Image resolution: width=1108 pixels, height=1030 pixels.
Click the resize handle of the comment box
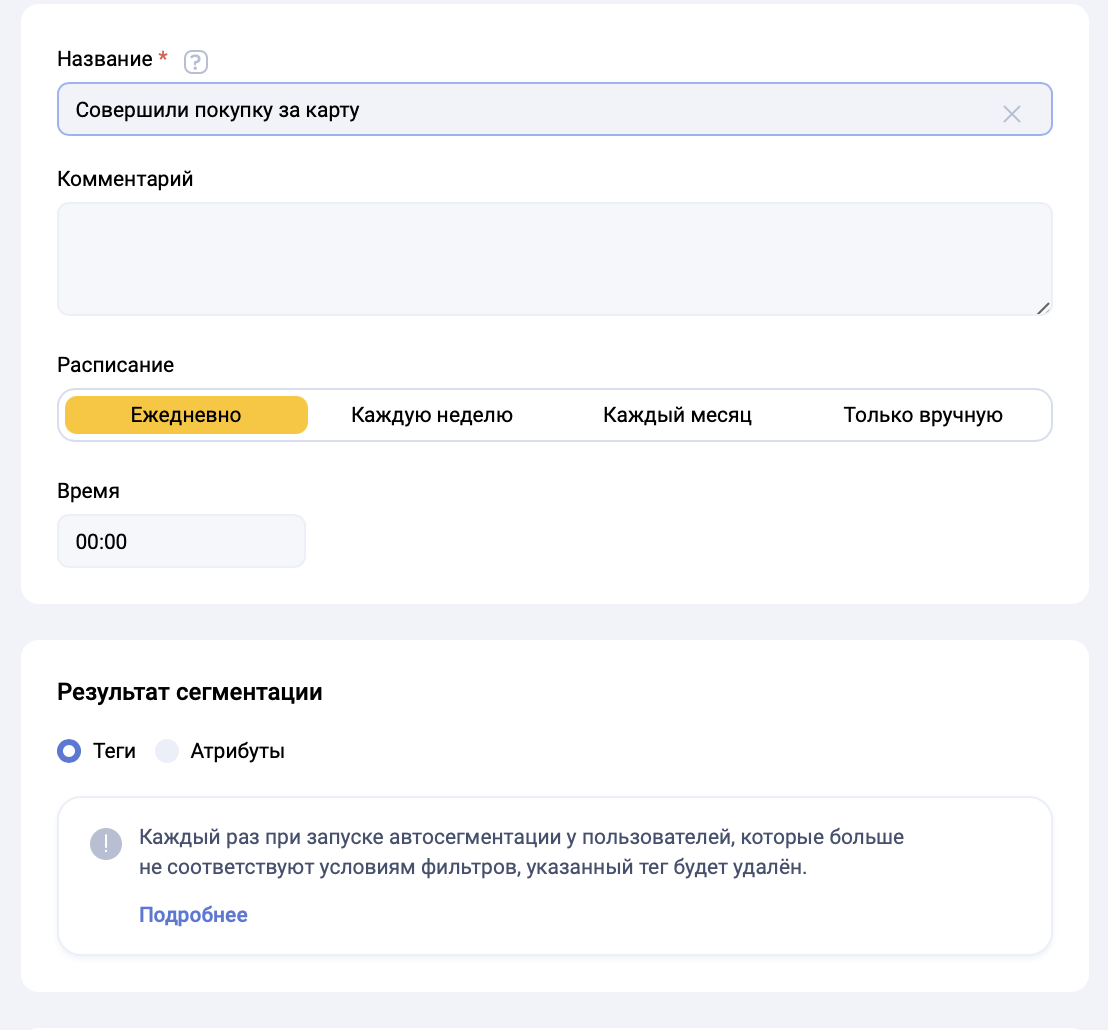click(1042, 308)
